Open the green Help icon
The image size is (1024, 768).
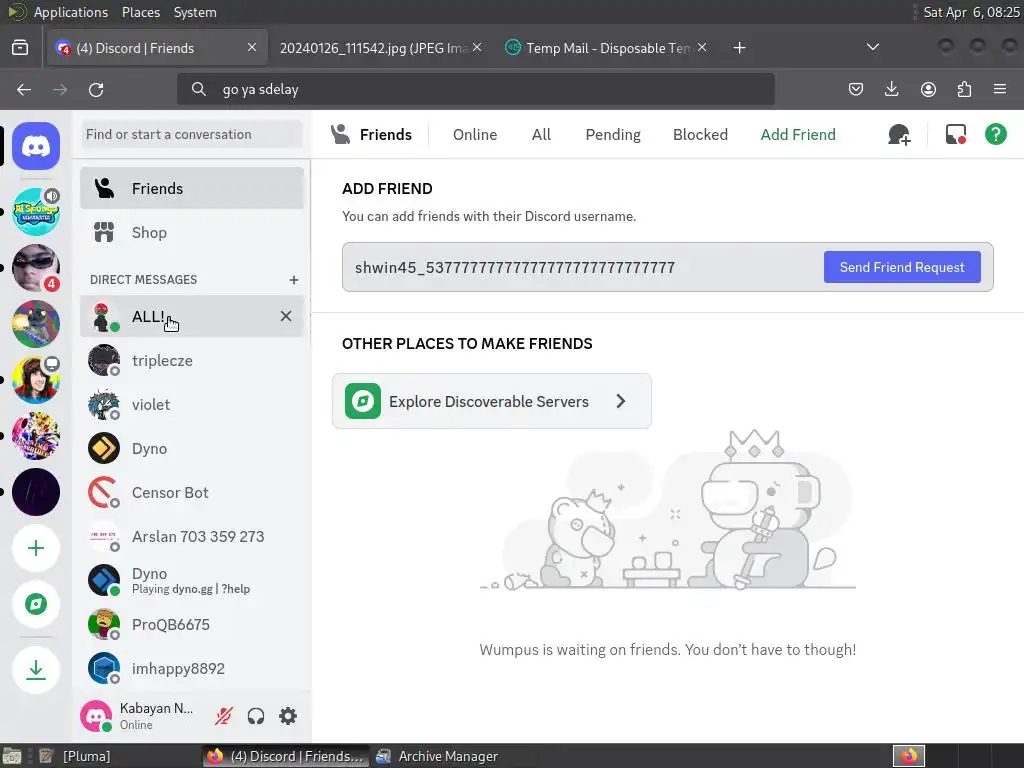point(995,135)
